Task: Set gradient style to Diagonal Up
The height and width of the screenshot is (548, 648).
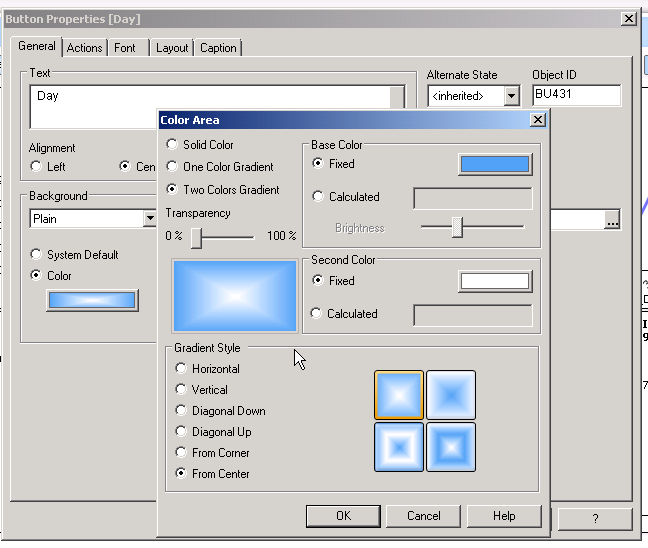Action: 213,431
